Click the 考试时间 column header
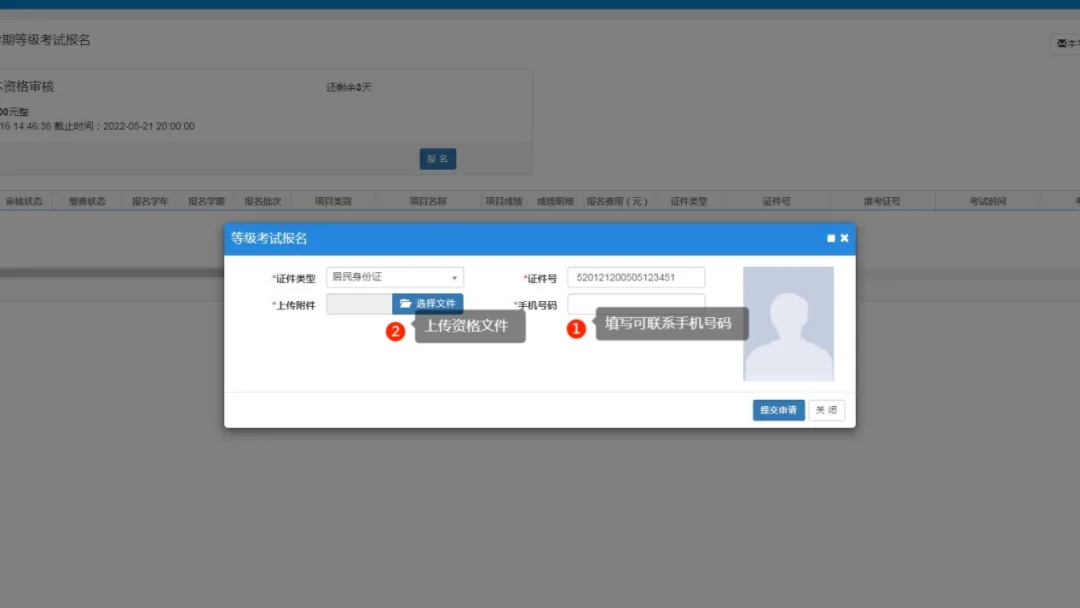Viewport: 1080px width, 608px height. pyautogui.click(x=988, y=201)
